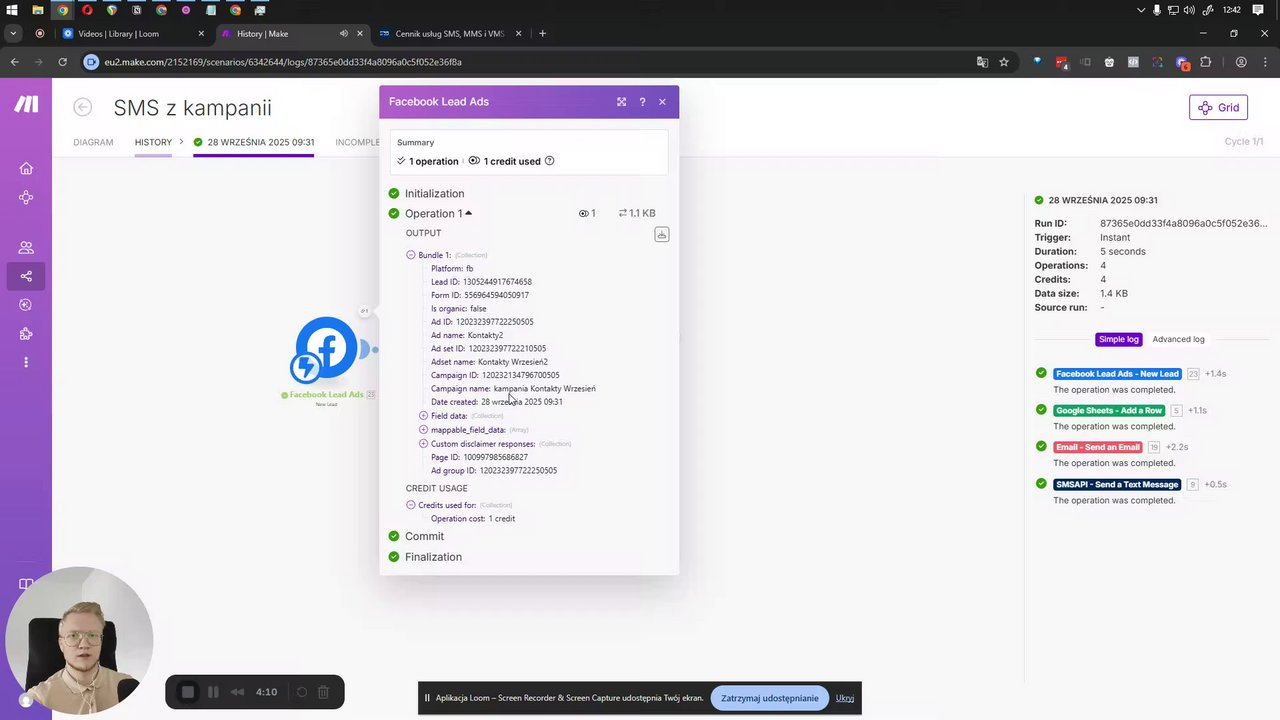1280x720 pixels.
Task: Open help question mark in Facebook Lead Ads panel
Action: pos(642,102)
